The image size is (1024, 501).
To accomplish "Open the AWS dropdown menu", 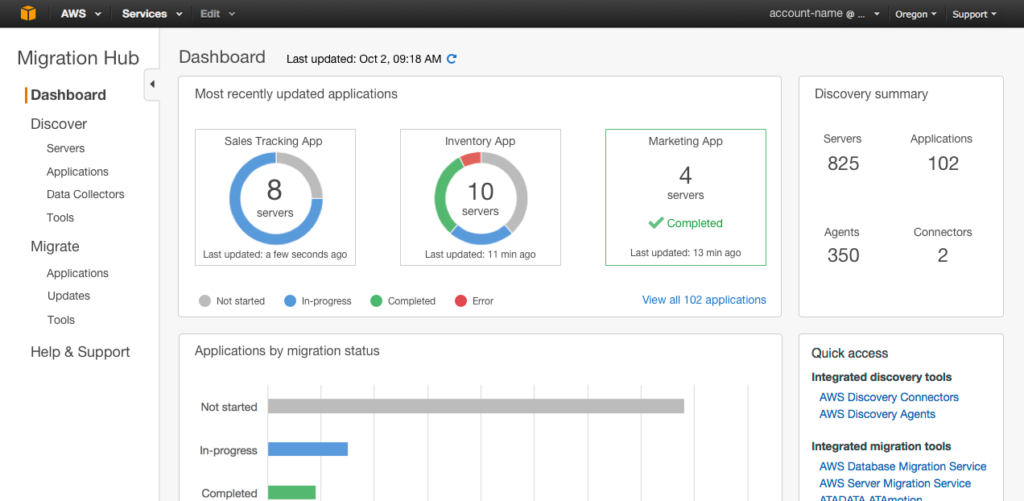I will [81, 14].
